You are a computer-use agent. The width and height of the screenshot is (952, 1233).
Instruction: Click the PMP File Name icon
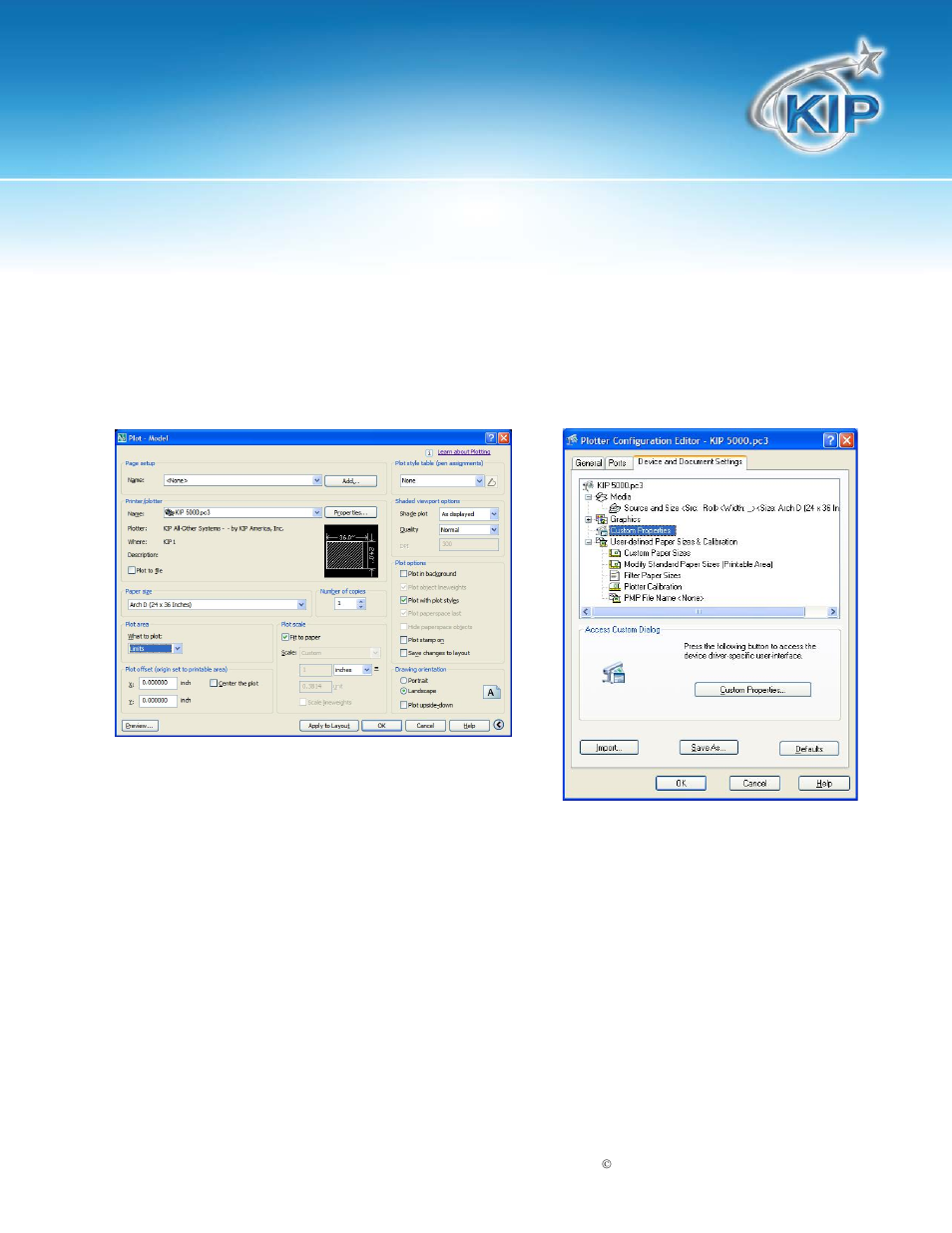[x=616, y=598]
